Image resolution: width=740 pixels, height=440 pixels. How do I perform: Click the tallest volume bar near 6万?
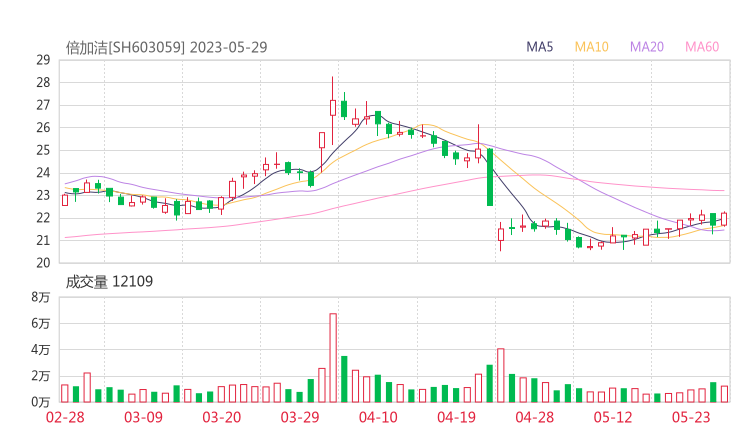coord(333,358)
